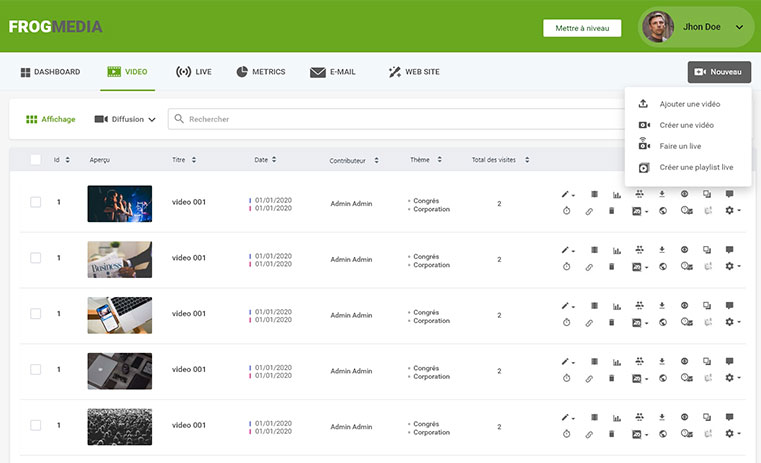This screenshot has width=761, height=463.
Task: Open the Business newspaper video thumbnail
Action: click(x=119, y=259)
